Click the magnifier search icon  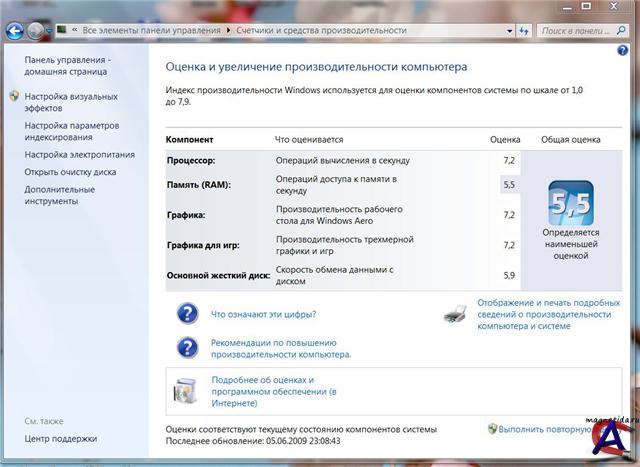pos(621,30)
